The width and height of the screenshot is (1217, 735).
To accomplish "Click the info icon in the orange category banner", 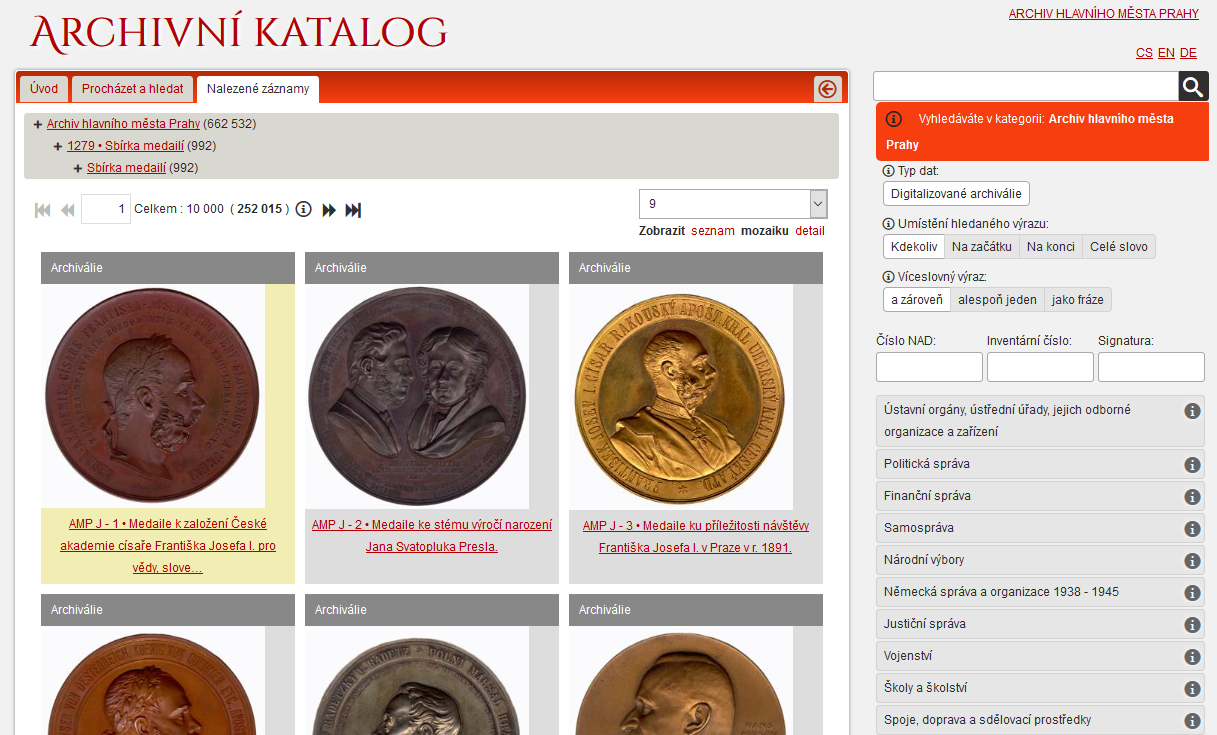I will (894, 119).
